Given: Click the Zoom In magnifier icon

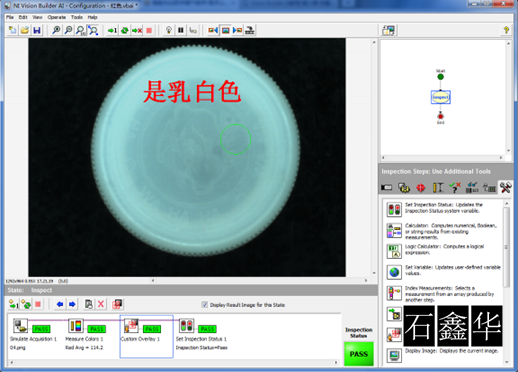Looking at the screenshot, I should tap(56, 30).
